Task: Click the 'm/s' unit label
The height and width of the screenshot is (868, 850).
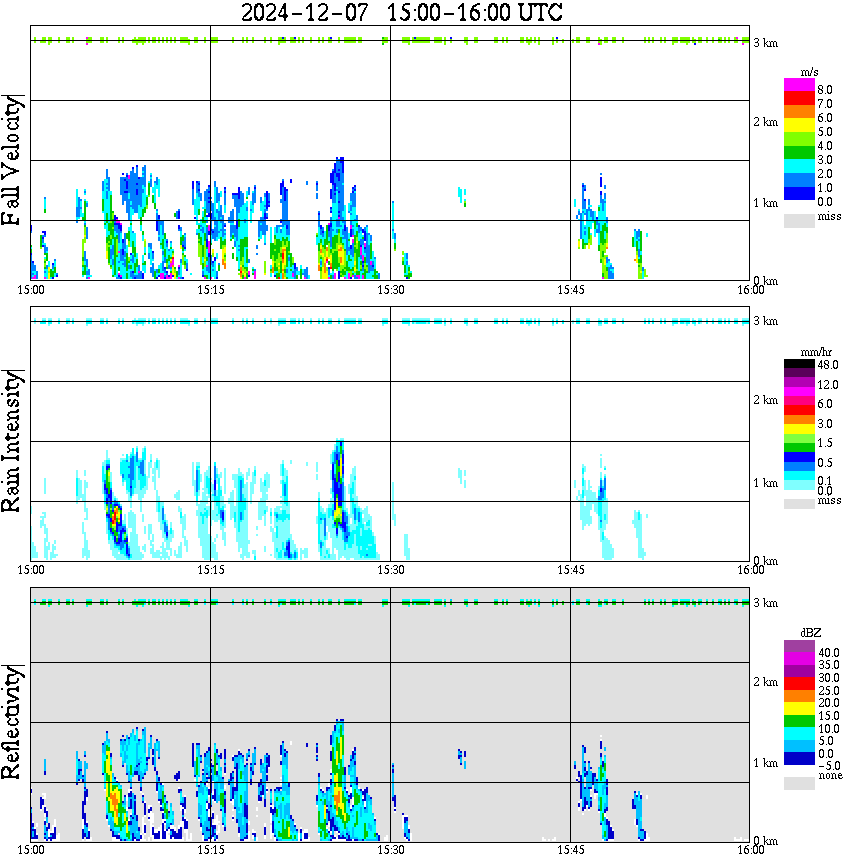Action: (x=809, y=73)
